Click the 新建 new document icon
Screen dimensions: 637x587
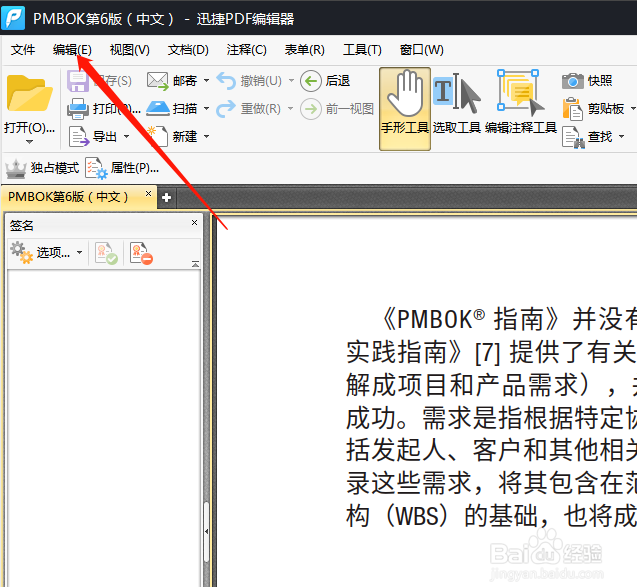click(x=158, y=136)
